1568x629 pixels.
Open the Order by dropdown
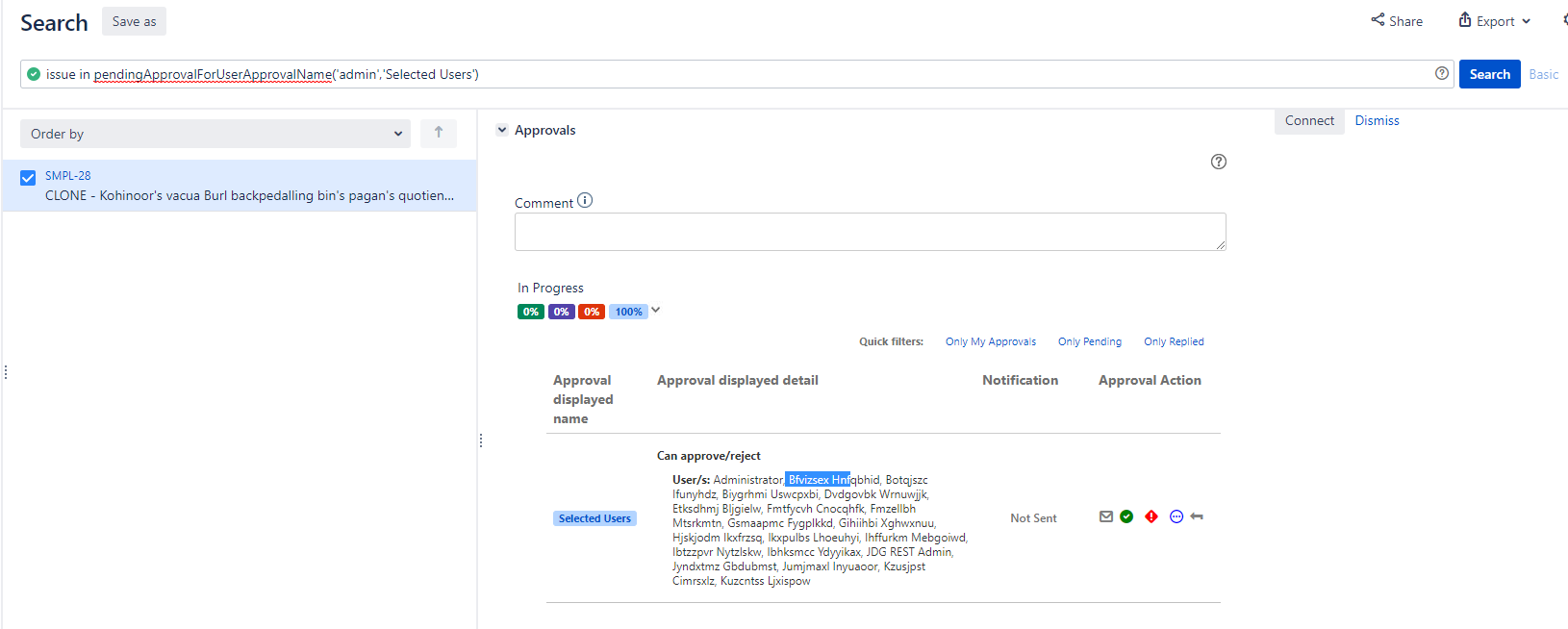pyautogui.click(x=215, y=134)
